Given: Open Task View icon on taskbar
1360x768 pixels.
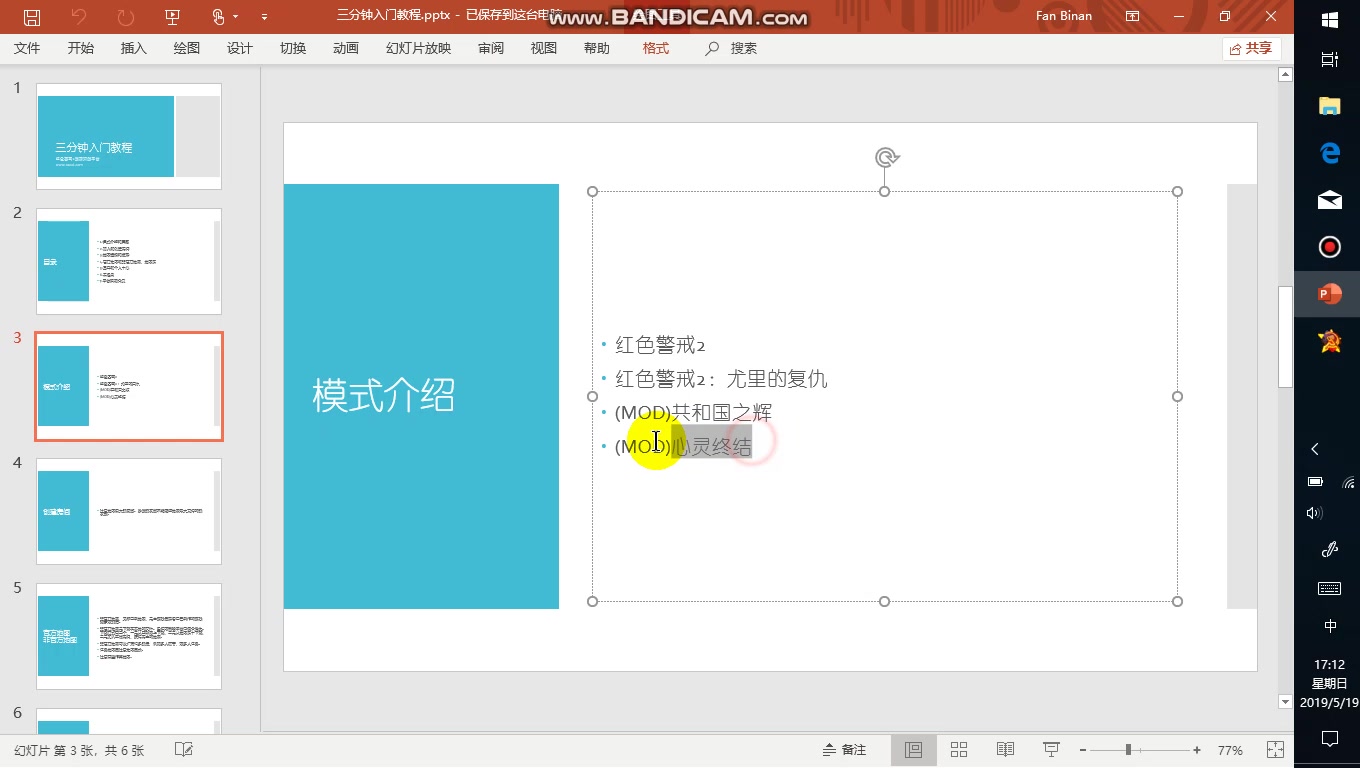Looking at the screenshot, I should (x=1329, y=60).
